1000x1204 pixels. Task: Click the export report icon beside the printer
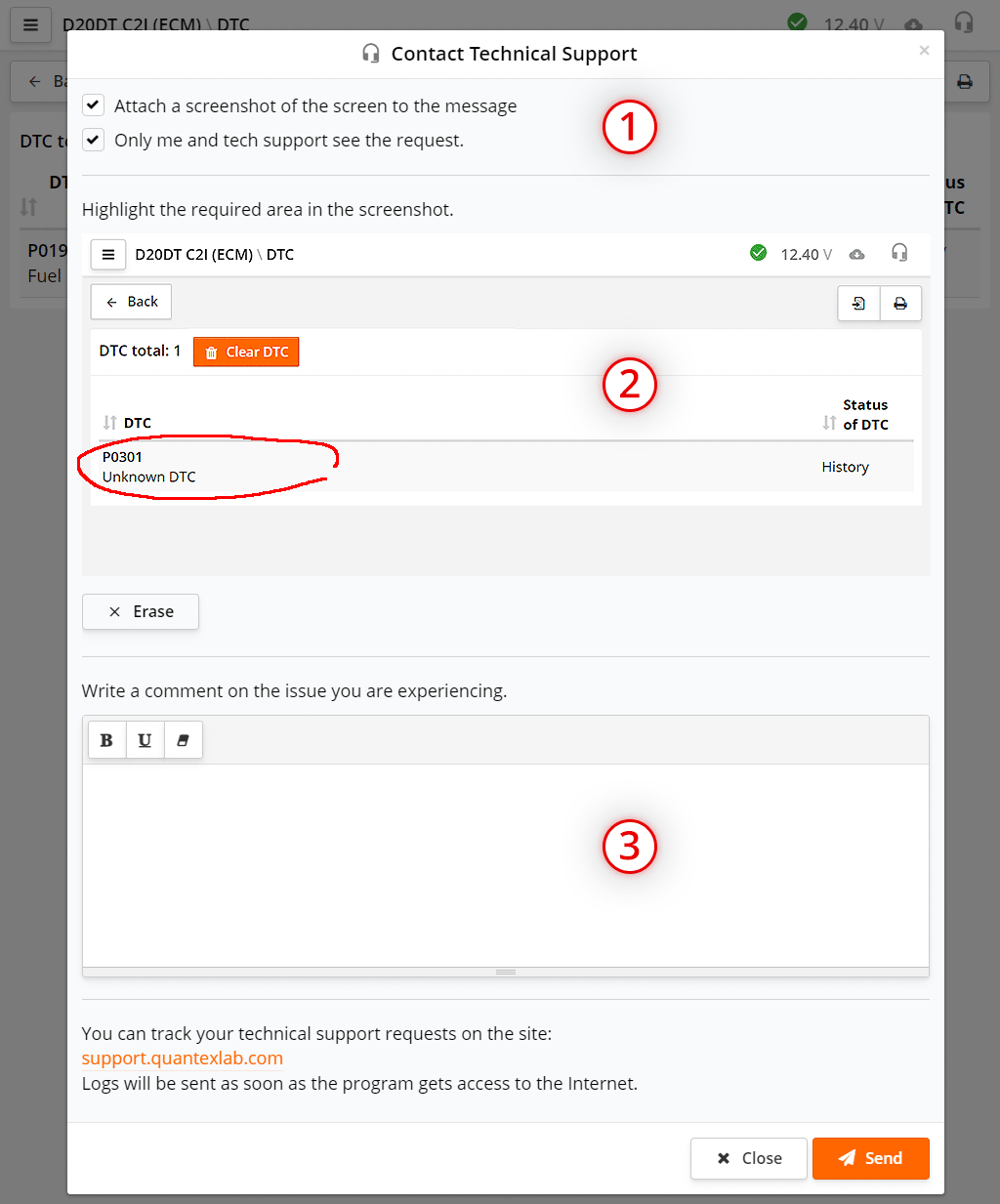[x=858, y=304]
